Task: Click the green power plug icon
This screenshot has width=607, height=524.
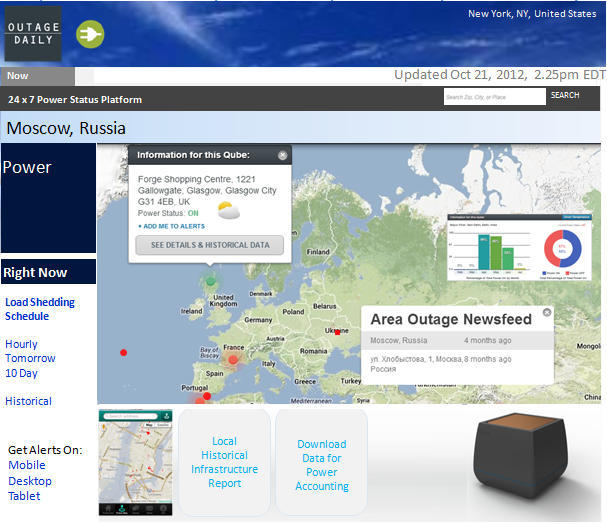Action: (x=90, y=34)
